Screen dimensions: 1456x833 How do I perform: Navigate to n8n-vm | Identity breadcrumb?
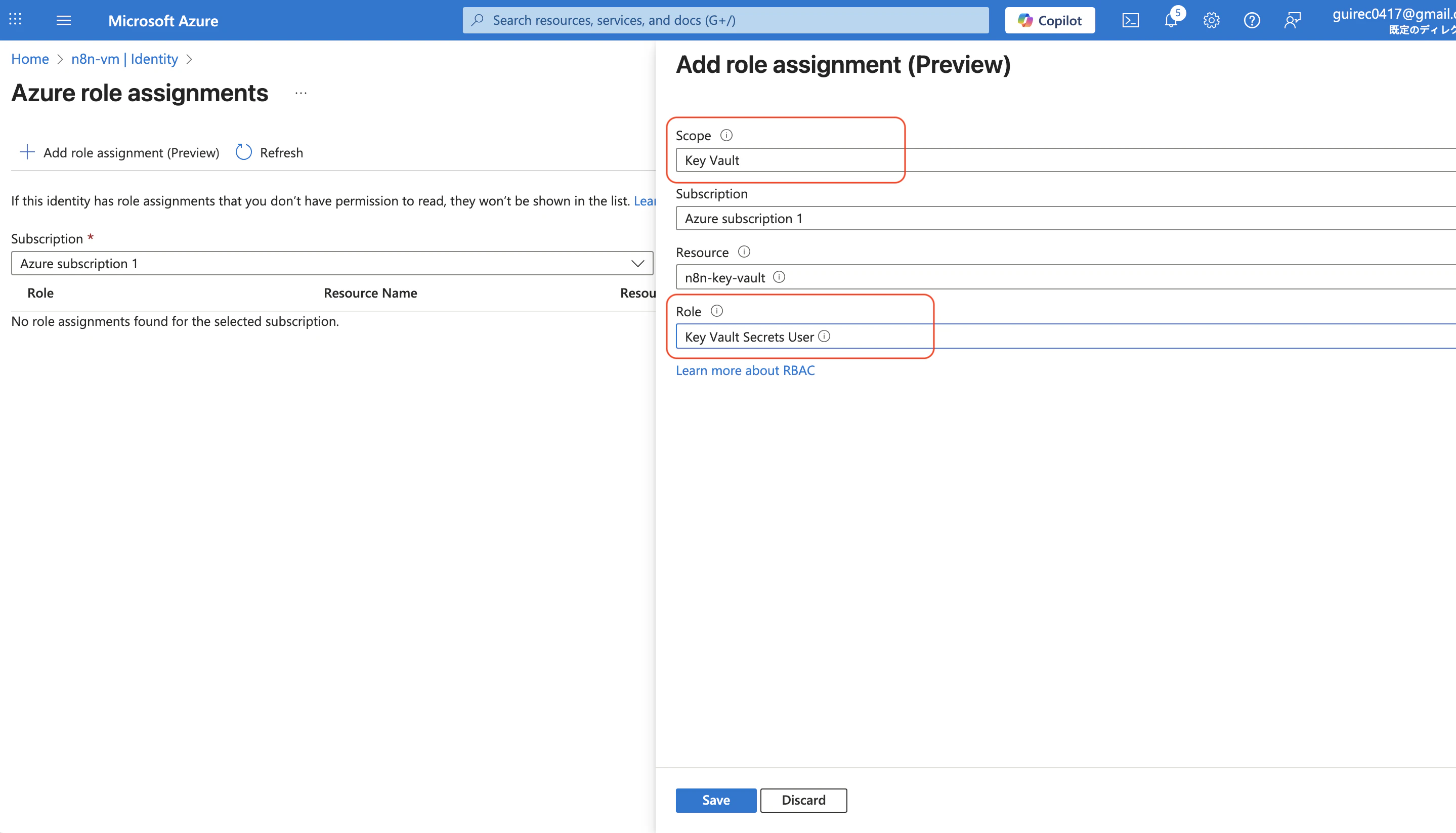(x=124, y=59)
